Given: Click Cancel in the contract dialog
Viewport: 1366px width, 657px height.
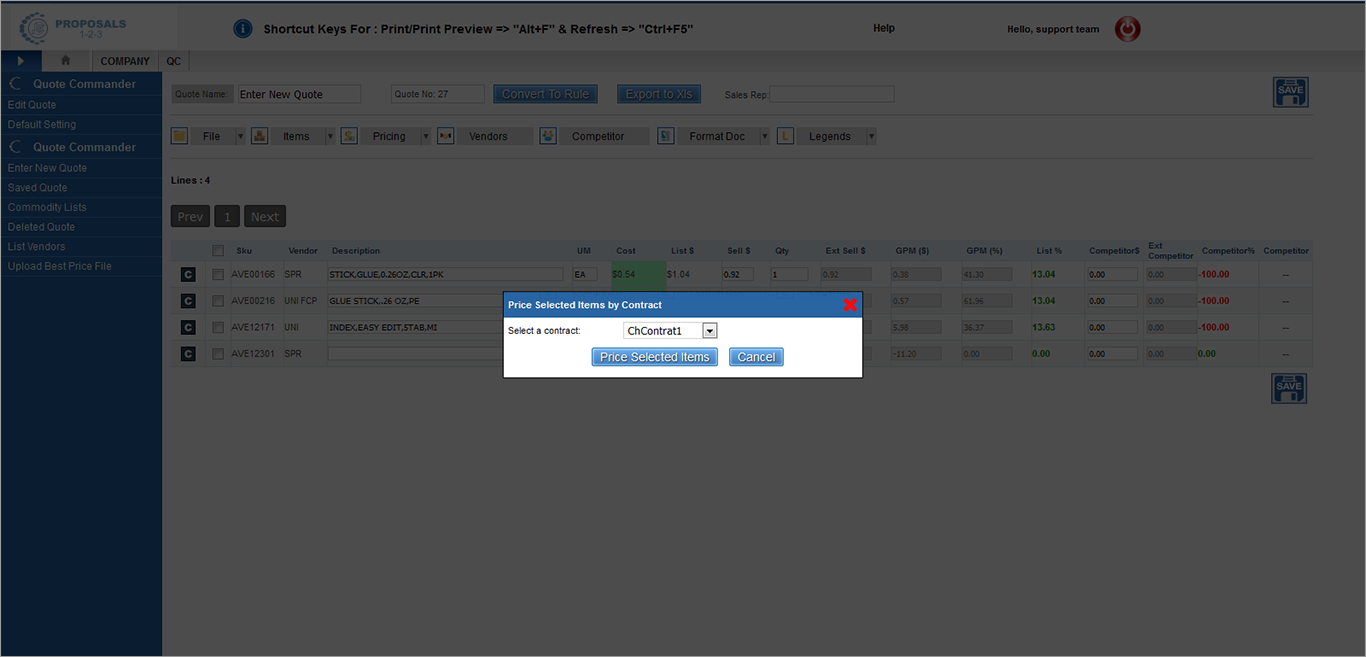Looking at the screenshot, I should (x=756, y=357).
